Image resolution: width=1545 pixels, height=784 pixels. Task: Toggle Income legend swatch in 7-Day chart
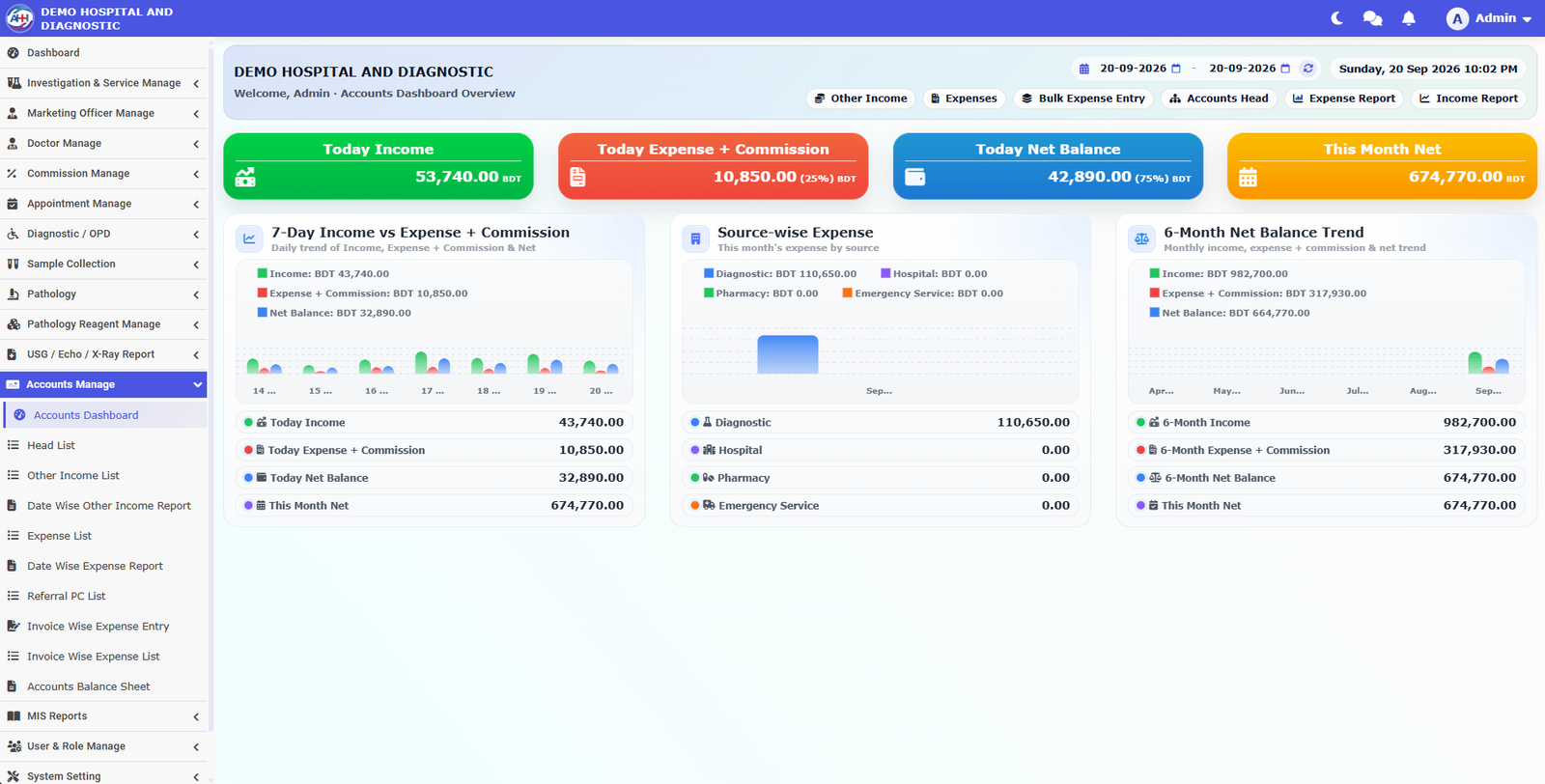pyautogui.click(x=262, y=273)
